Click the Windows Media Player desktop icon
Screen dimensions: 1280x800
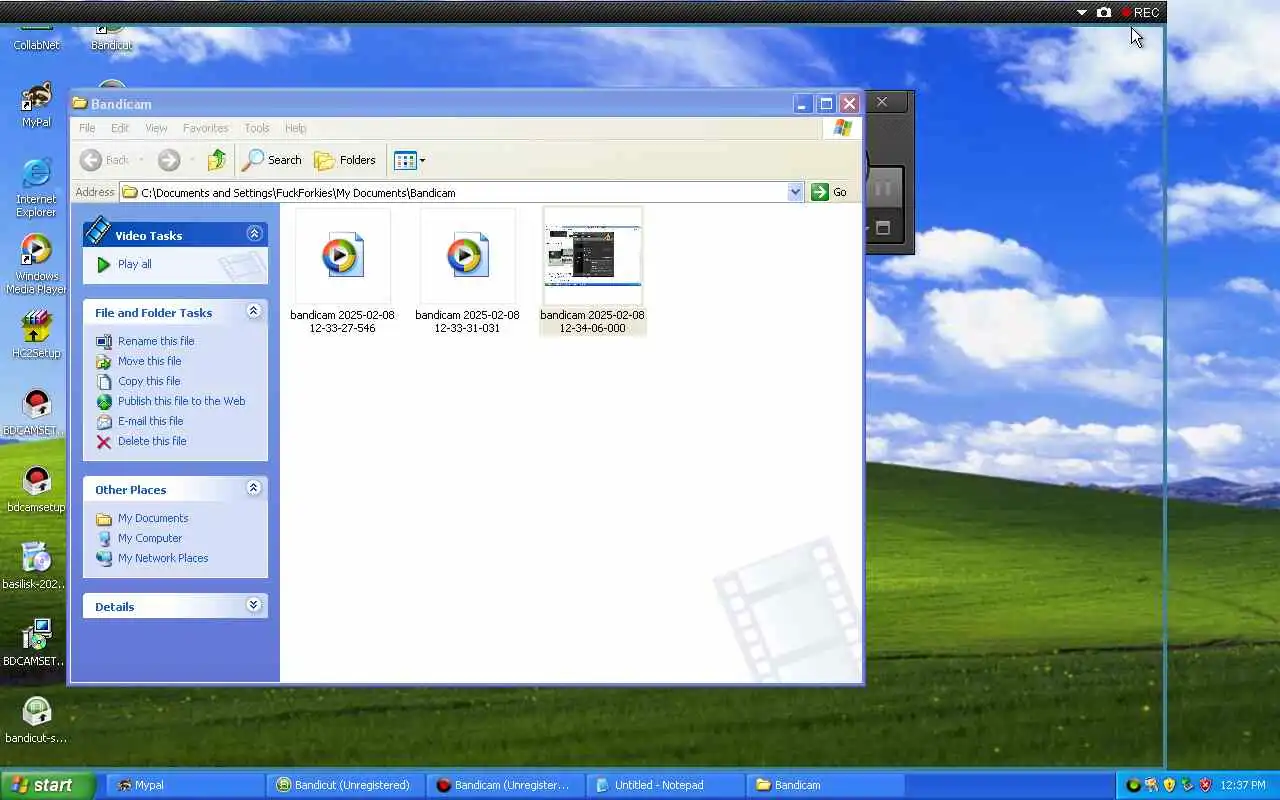(36, 264)
